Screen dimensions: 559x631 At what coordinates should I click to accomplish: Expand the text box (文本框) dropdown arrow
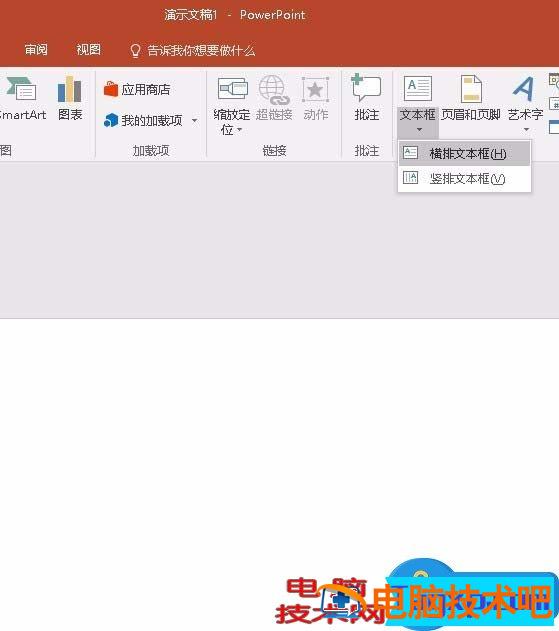click(419, 130)
